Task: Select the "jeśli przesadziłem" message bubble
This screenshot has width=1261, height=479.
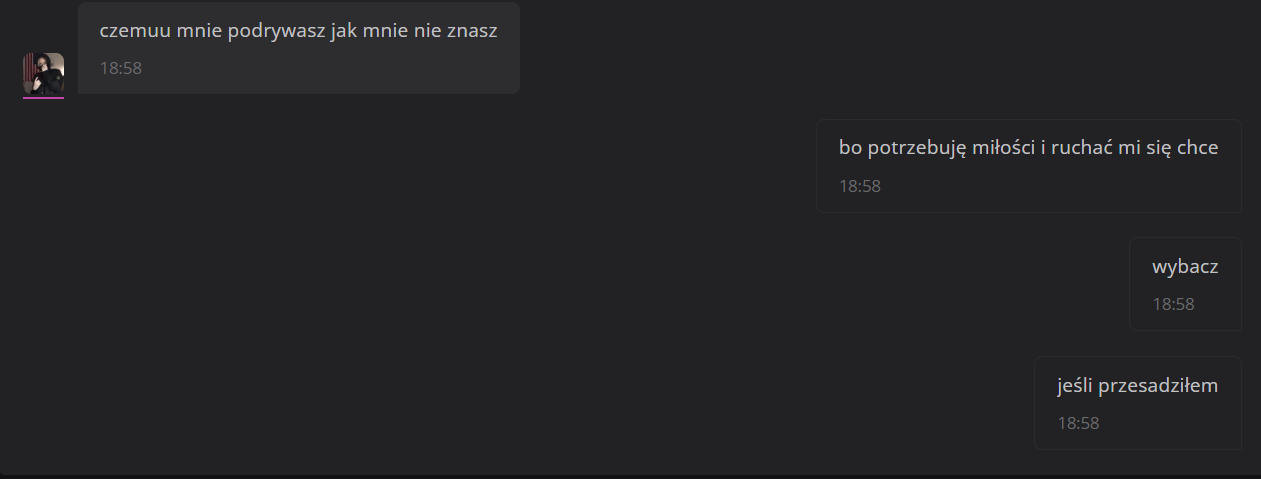Action: pos(1137,403)
